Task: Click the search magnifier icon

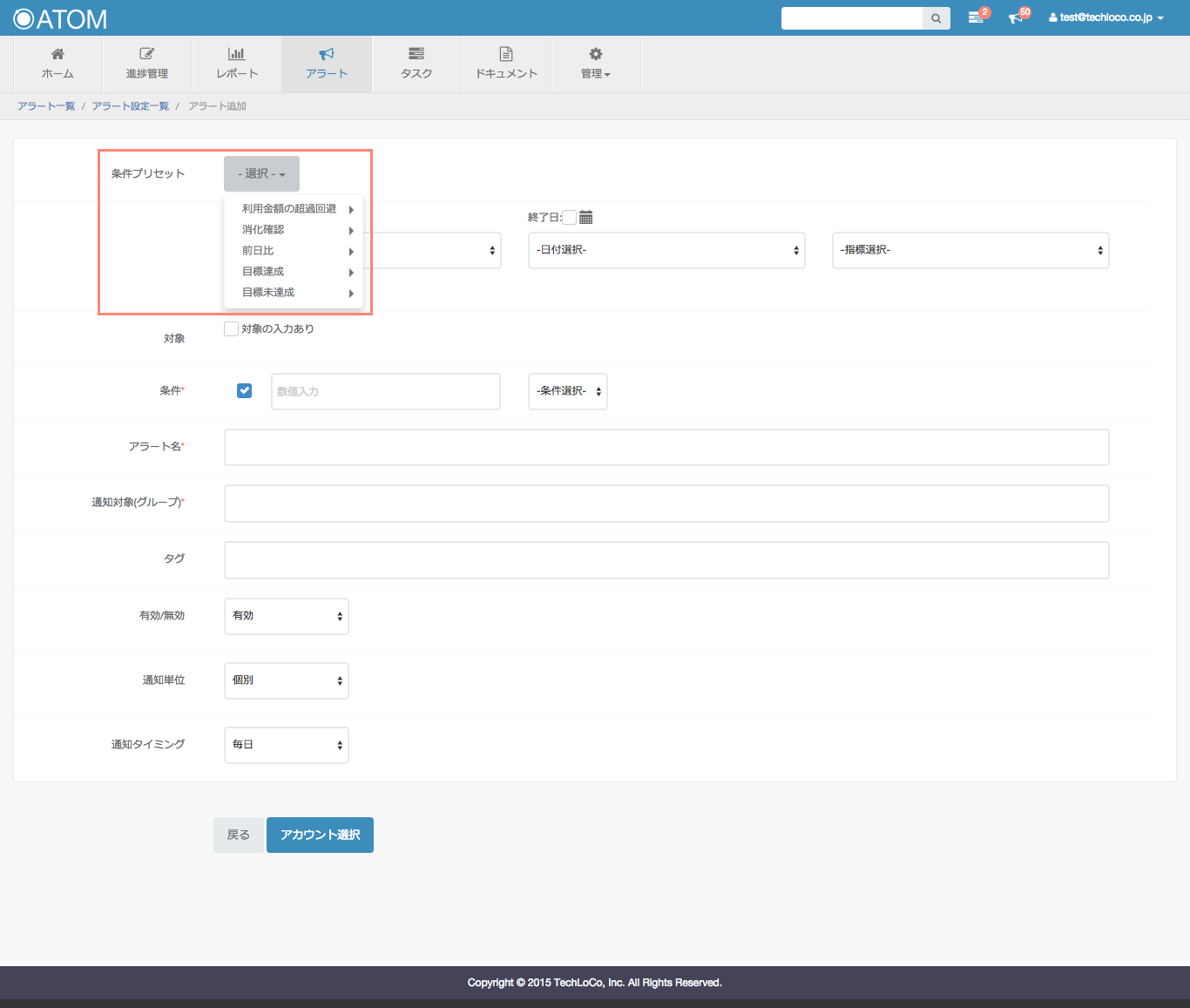Action: point(936,18)
